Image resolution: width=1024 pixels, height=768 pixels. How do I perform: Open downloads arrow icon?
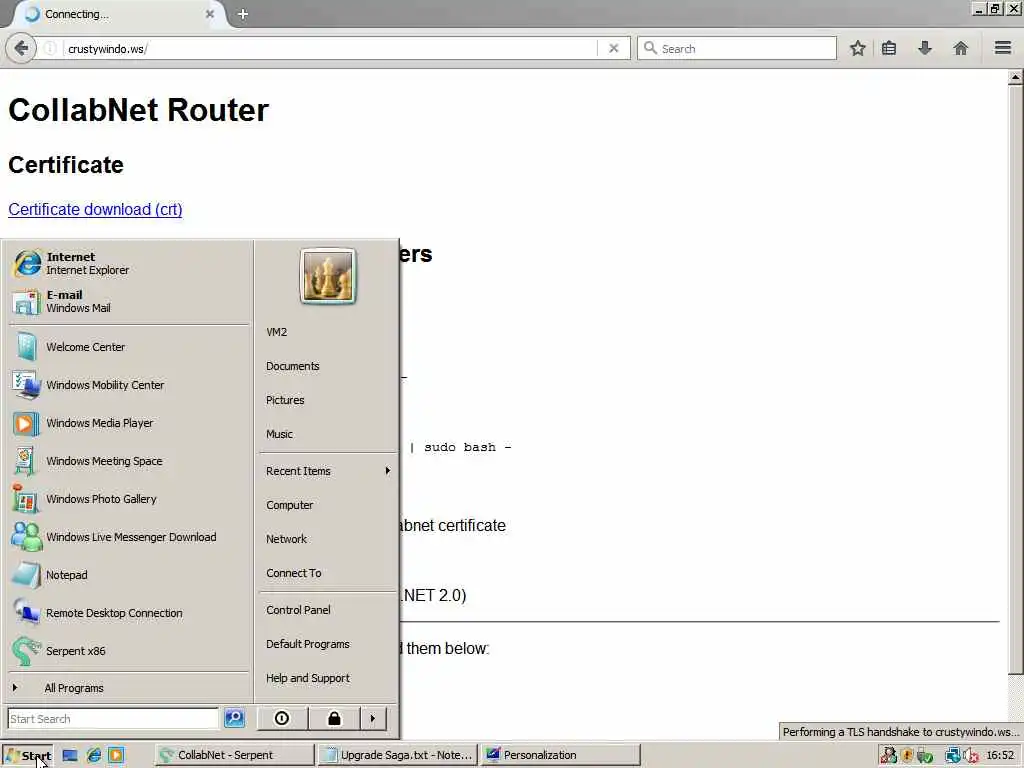pos(925,48)
